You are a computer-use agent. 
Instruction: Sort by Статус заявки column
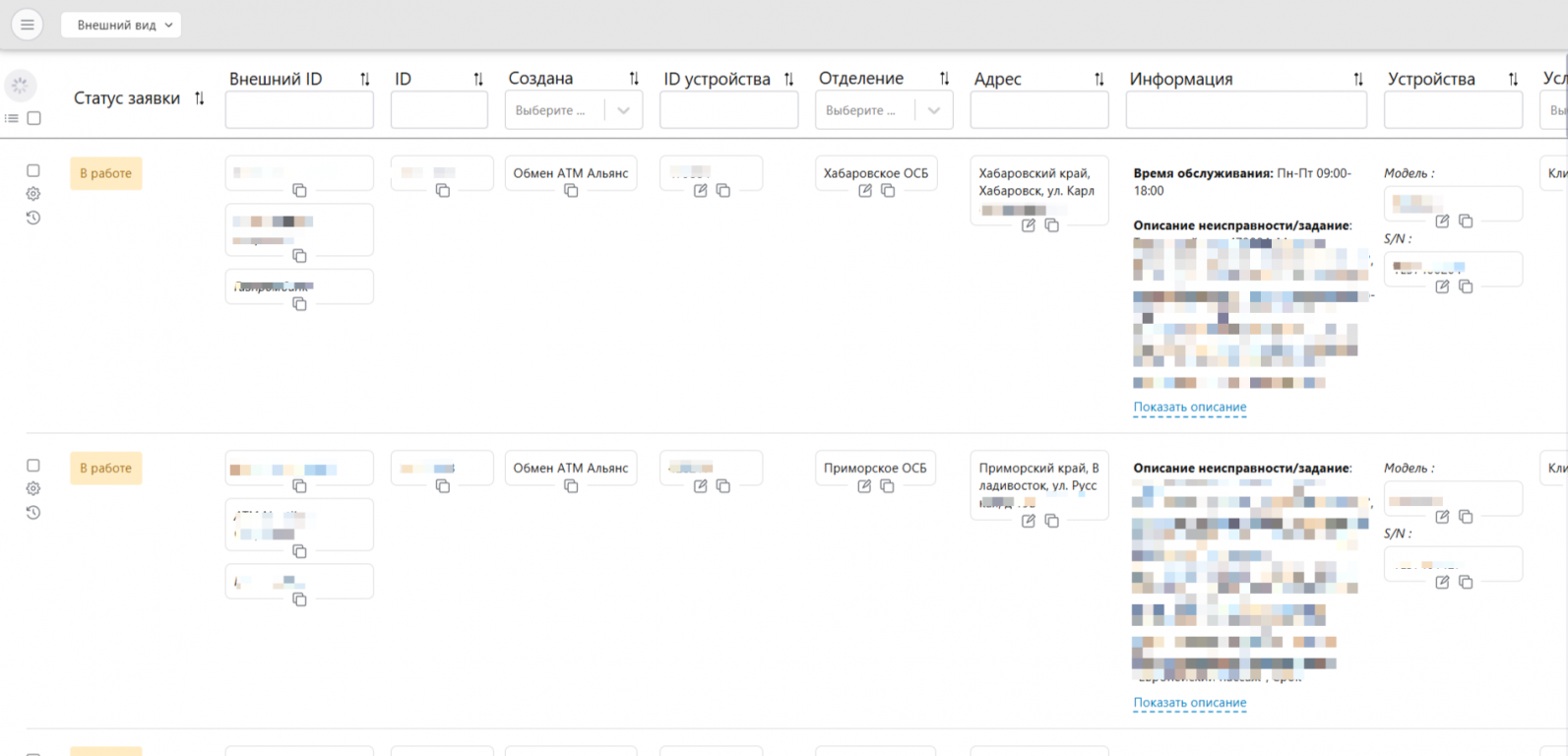click(x=200, y=98)
